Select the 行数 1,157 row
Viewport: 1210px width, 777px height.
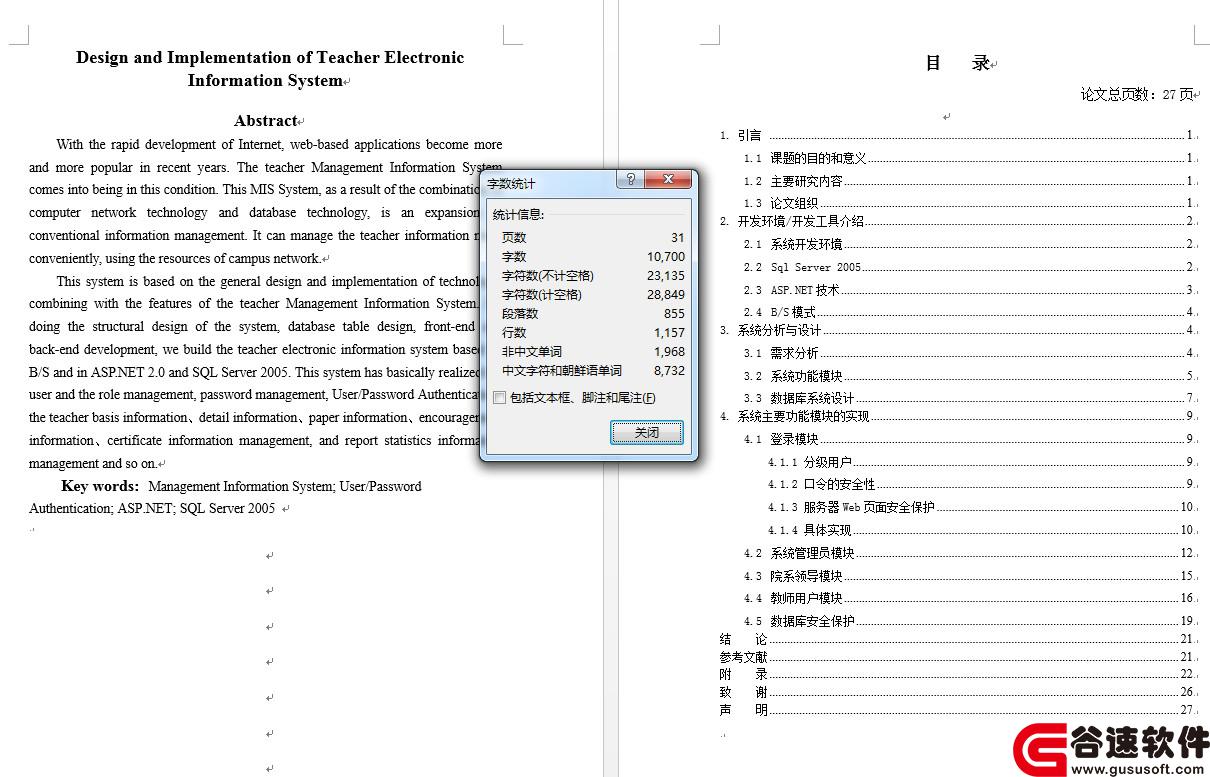click(x=593, y=332)
